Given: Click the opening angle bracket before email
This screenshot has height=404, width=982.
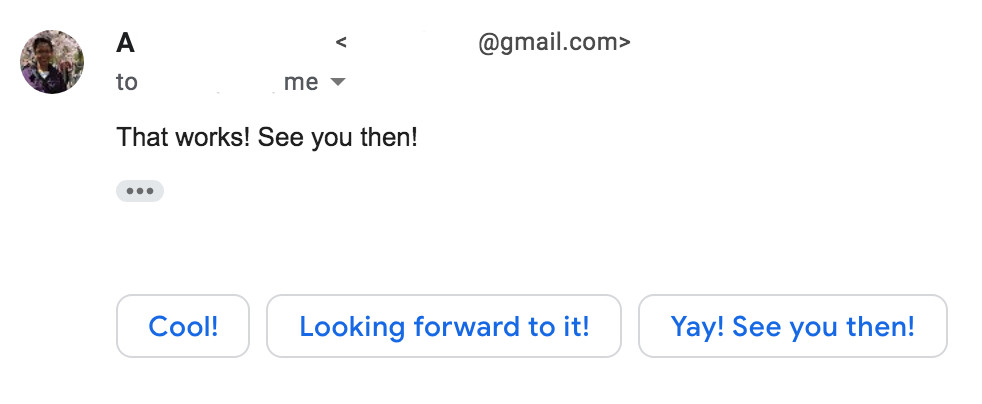Looking at the screenshot, I should point(342,43).
